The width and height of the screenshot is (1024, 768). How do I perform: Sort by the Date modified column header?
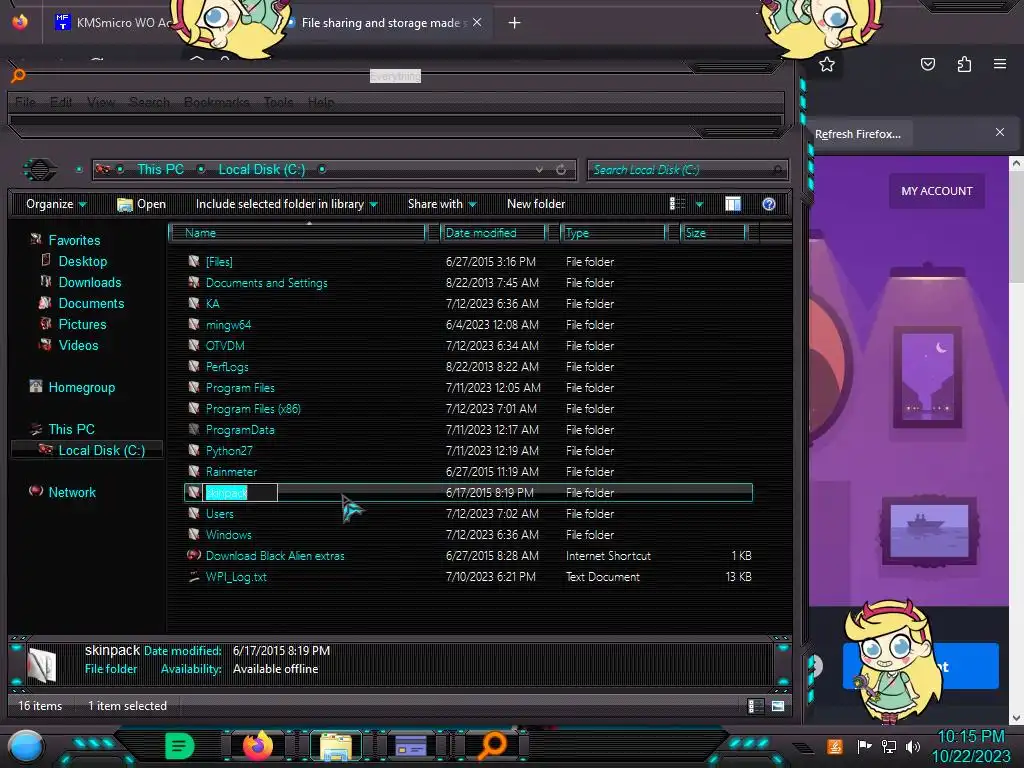point(493,233)
